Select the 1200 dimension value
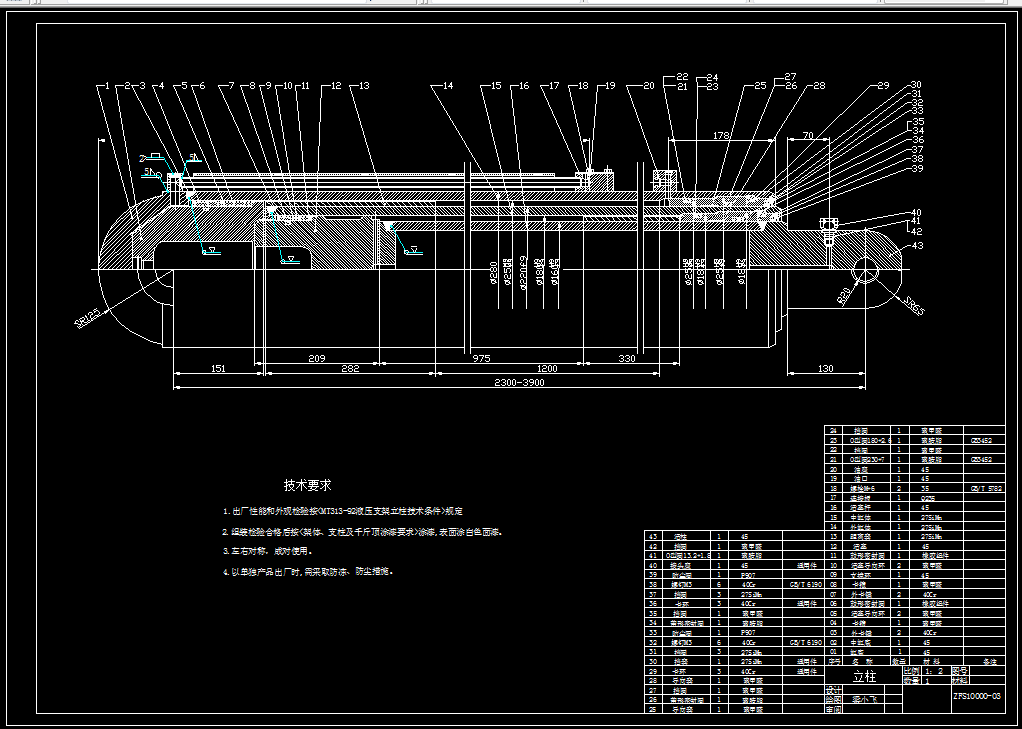Viewport: 1022px width, 729px height. click(x=547, y=368)
